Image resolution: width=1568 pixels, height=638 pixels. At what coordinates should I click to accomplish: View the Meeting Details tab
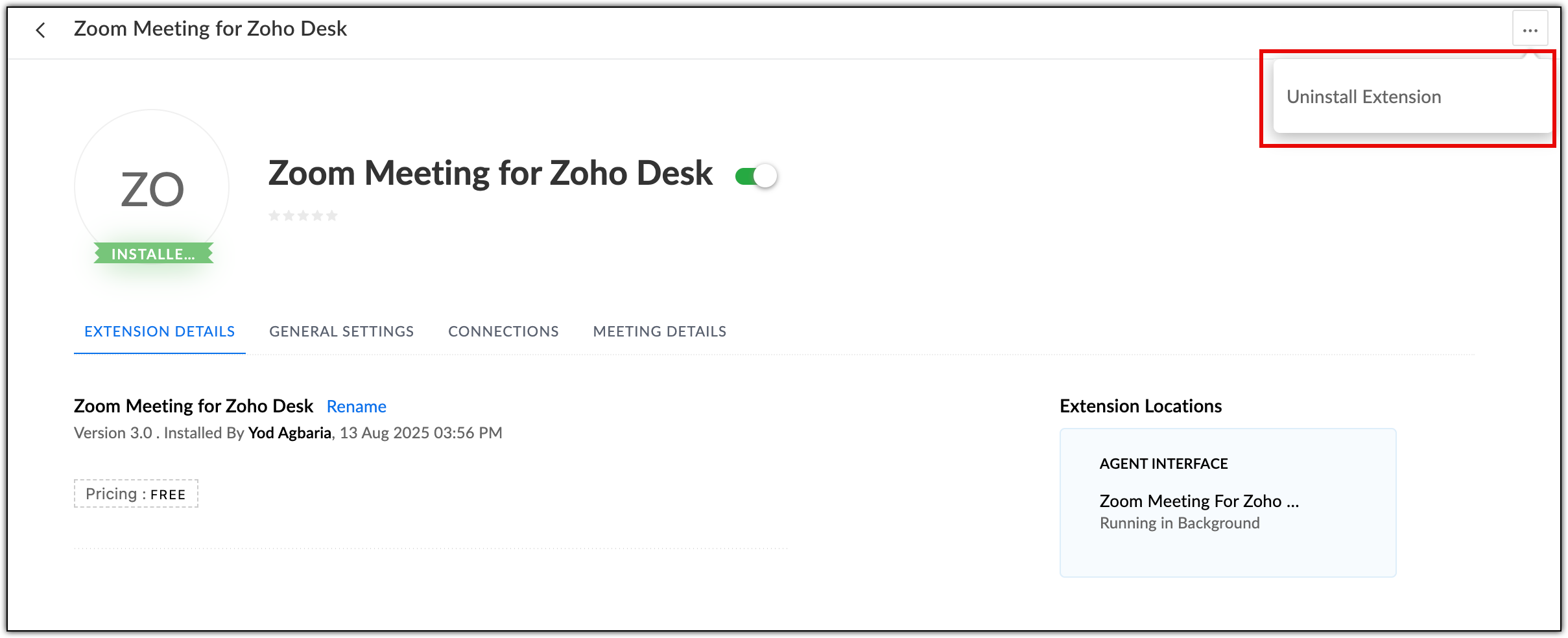click(x=659, y=332)
